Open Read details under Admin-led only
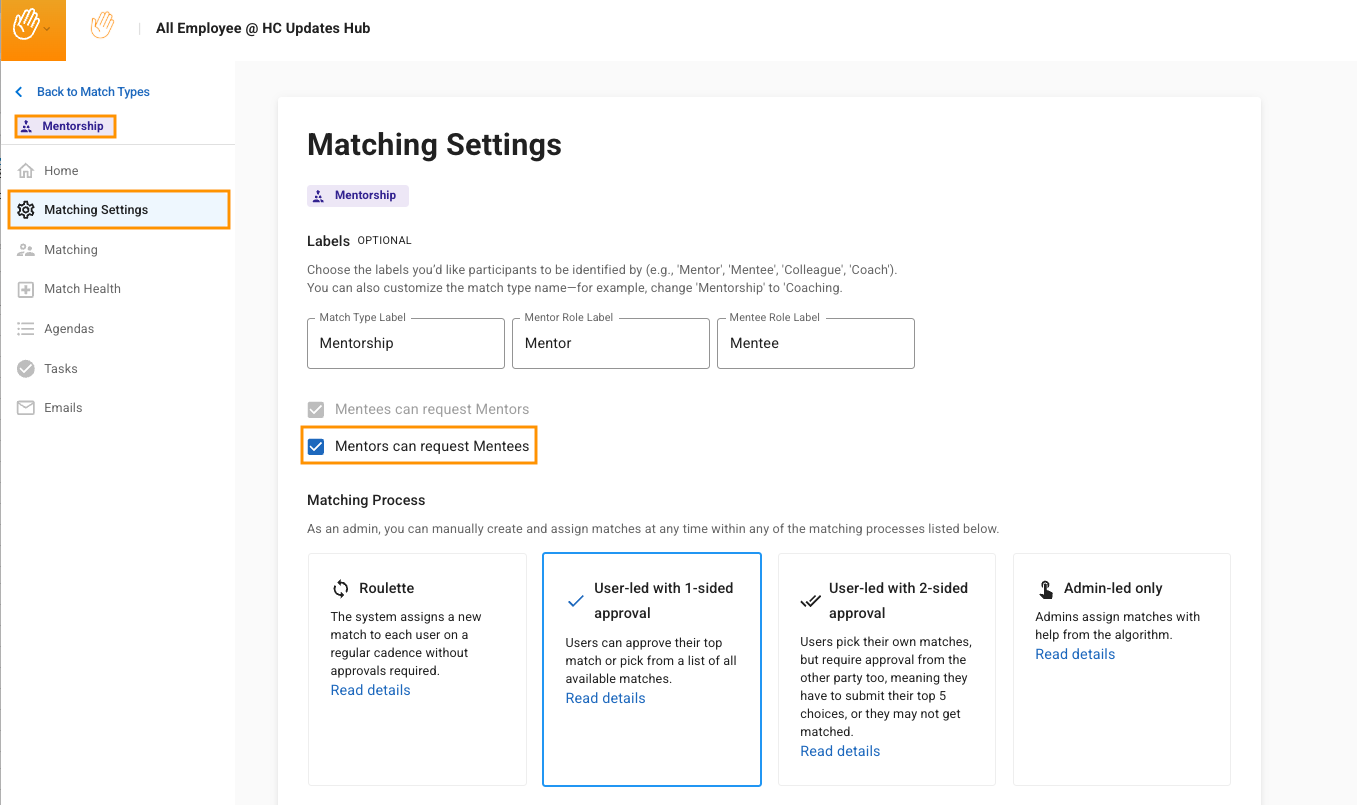Viewport: 1357px width, 805px height. click(1075, 654)
